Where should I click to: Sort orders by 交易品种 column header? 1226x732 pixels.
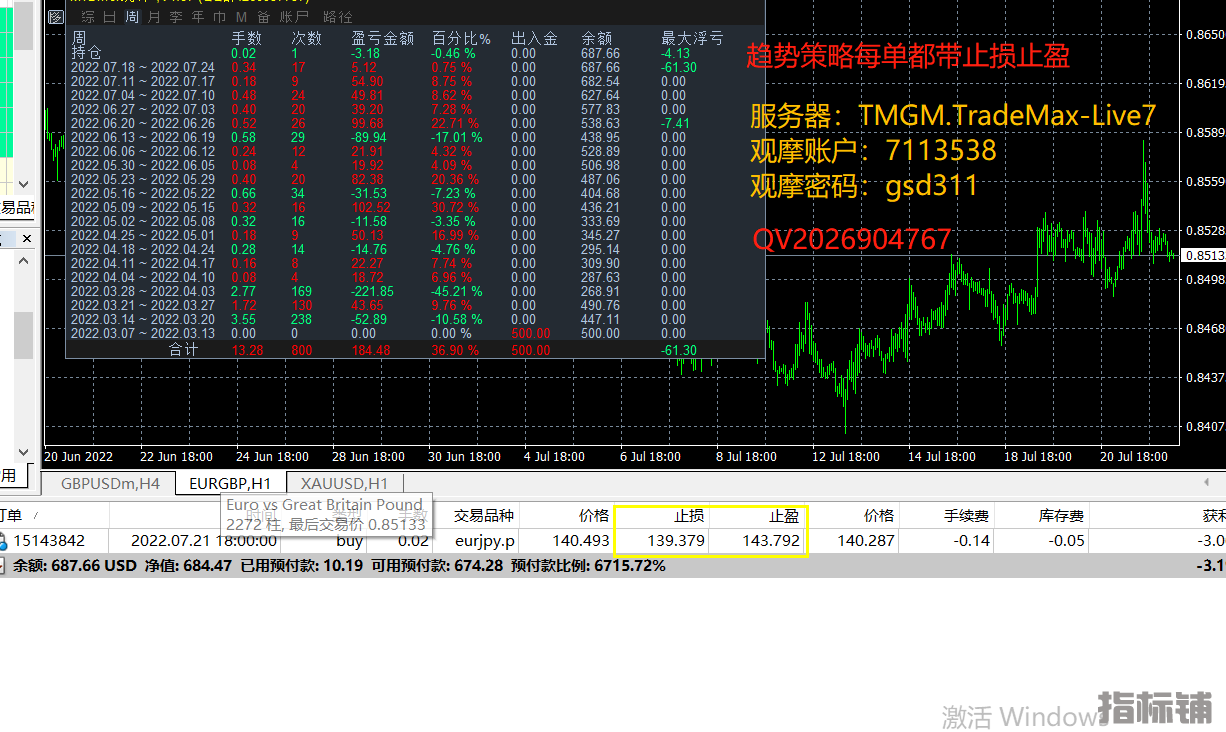tap(484, 516)
